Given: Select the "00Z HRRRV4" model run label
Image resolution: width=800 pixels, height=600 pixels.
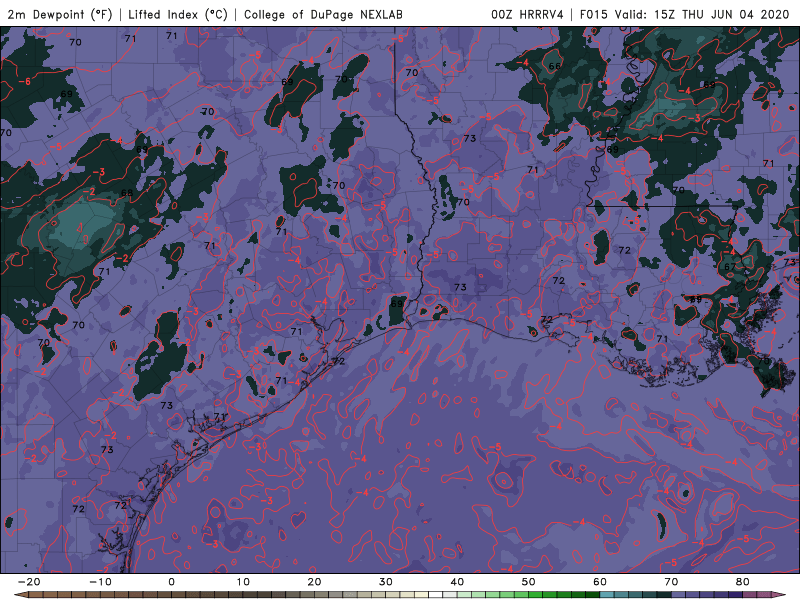Looking at the screenshot, I should pyautogui.click(x=527, y=14).
